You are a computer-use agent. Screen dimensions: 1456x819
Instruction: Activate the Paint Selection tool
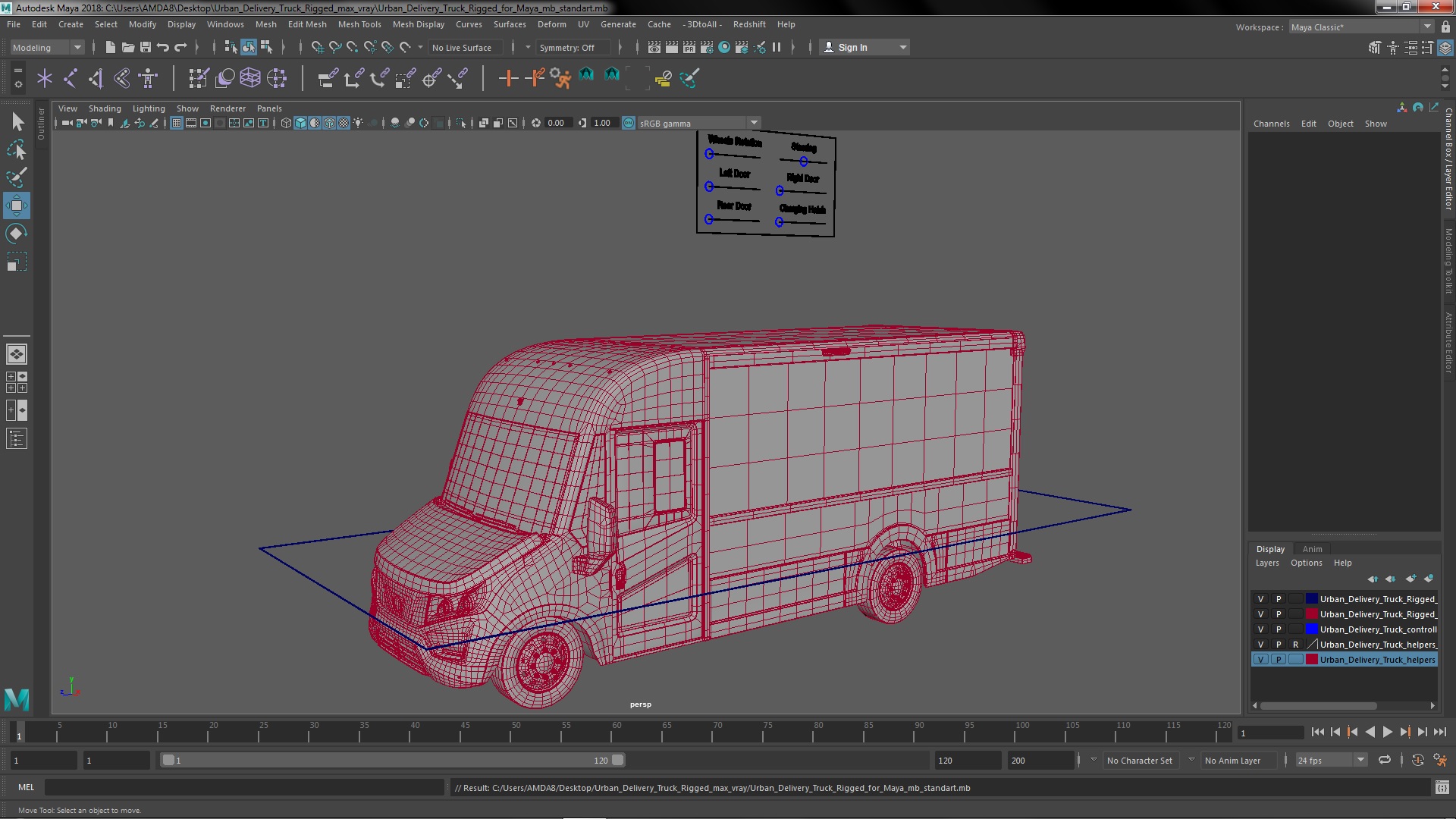tap(17, 177)
